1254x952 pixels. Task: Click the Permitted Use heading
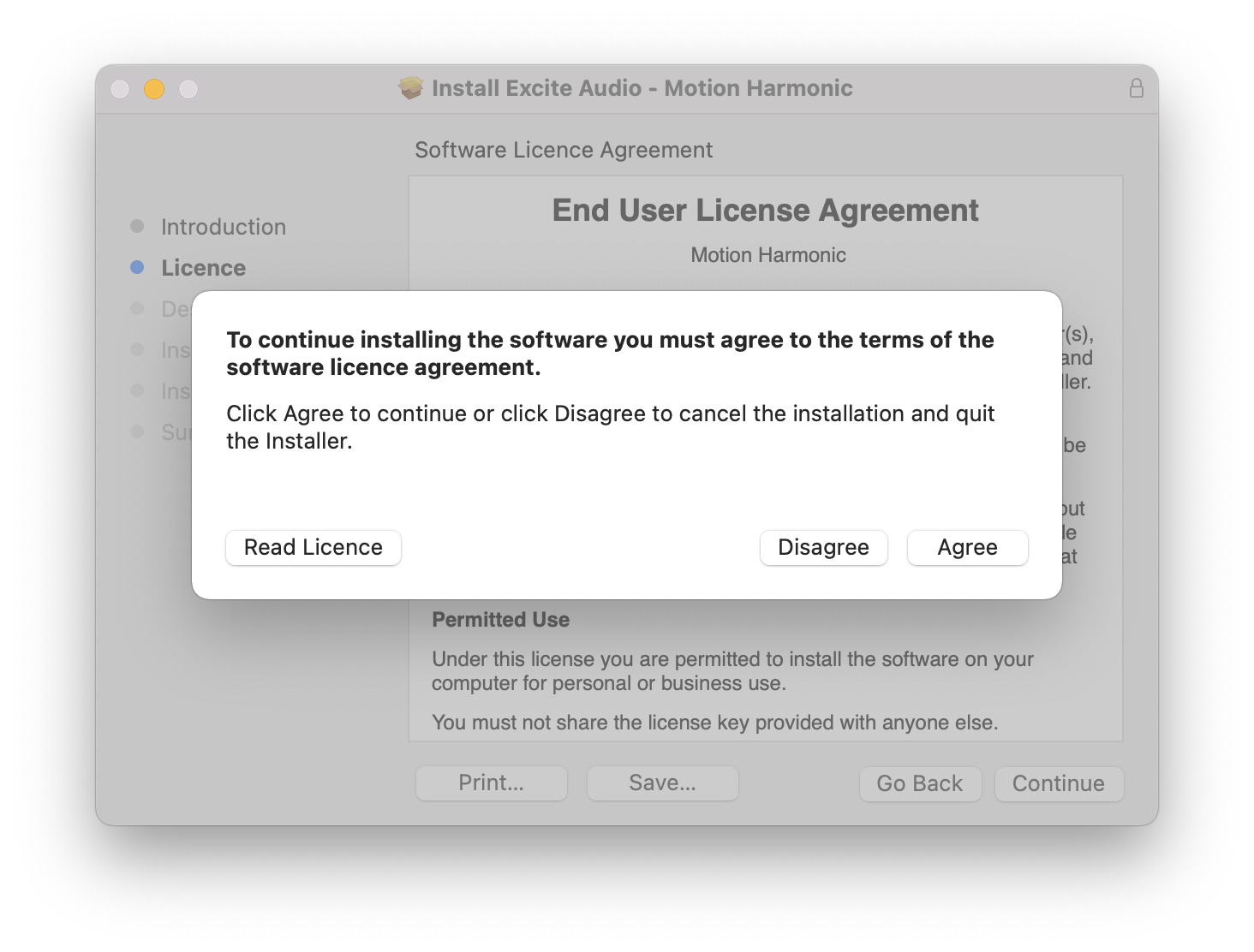(501, 620)
